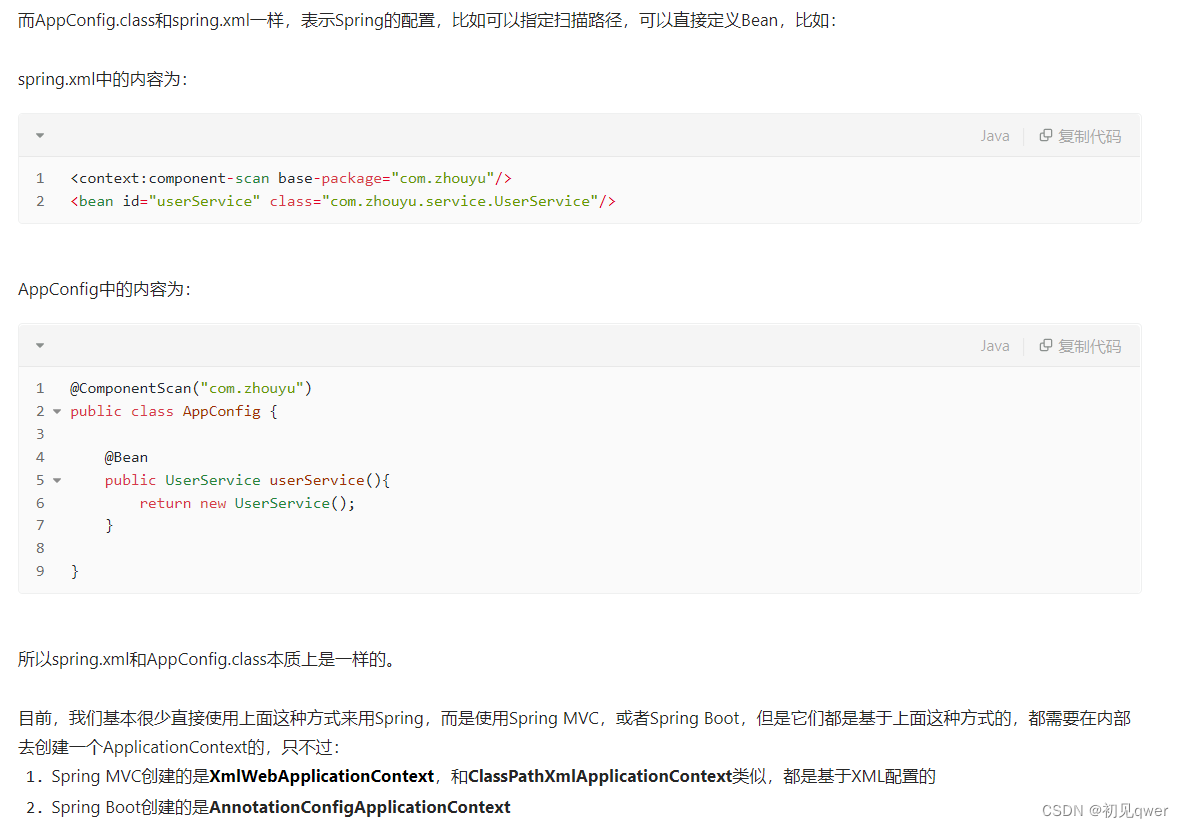Click the context:component-scan code line
1184x828 pixels.
(x=291, y=178)
